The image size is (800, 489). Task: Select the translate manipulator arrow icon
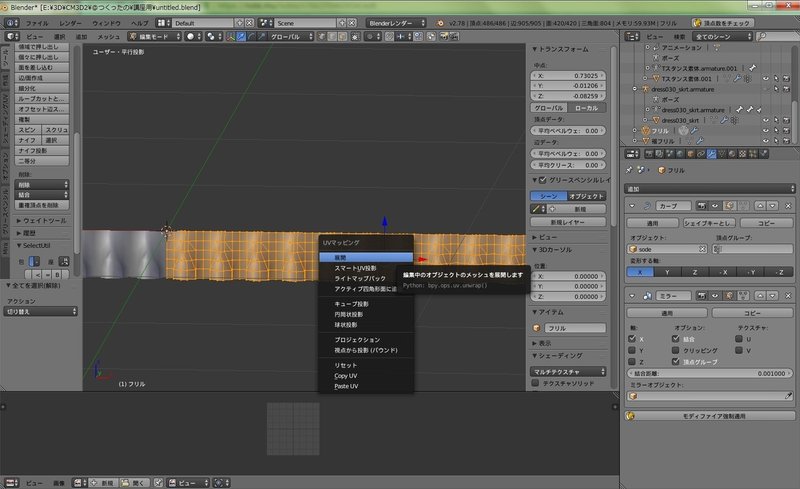pos(241,36)
